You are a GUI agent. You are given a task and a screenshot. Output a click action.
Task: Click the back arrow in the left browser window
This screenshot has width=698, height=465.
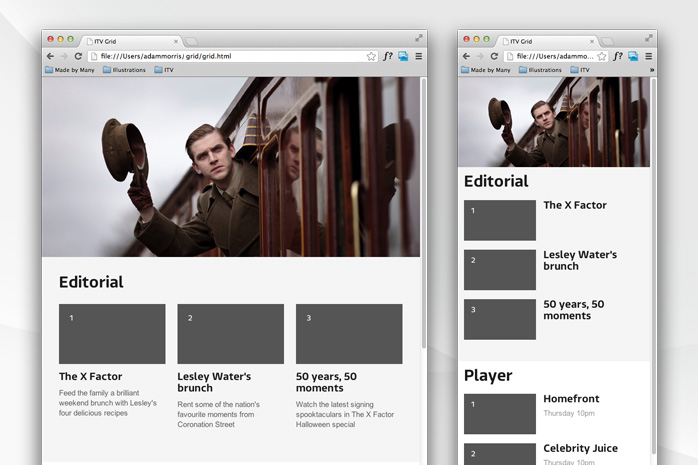pos(50,56)
